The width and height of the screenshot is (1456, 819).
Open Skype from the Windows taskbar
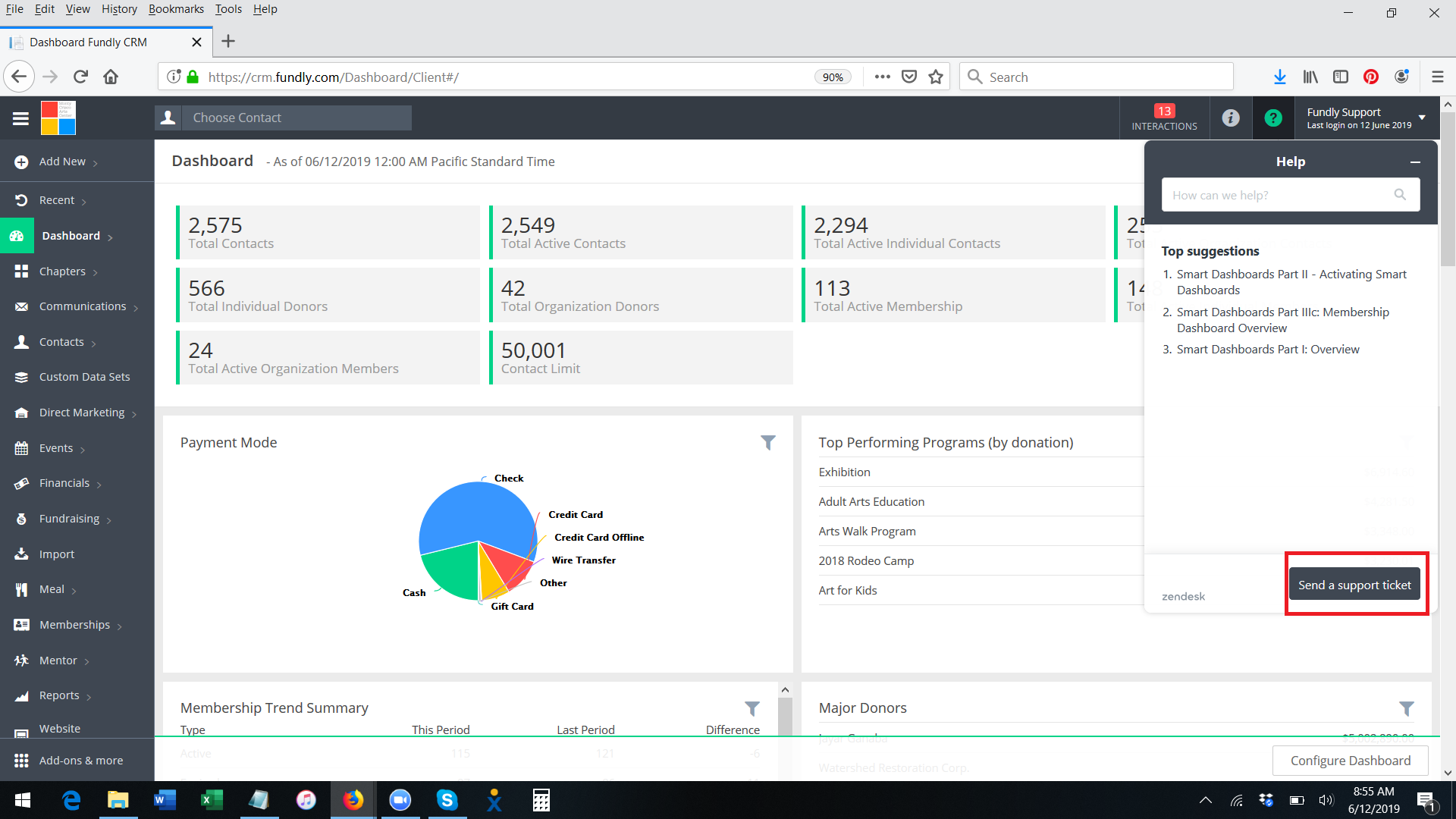[x=447, y=800]
